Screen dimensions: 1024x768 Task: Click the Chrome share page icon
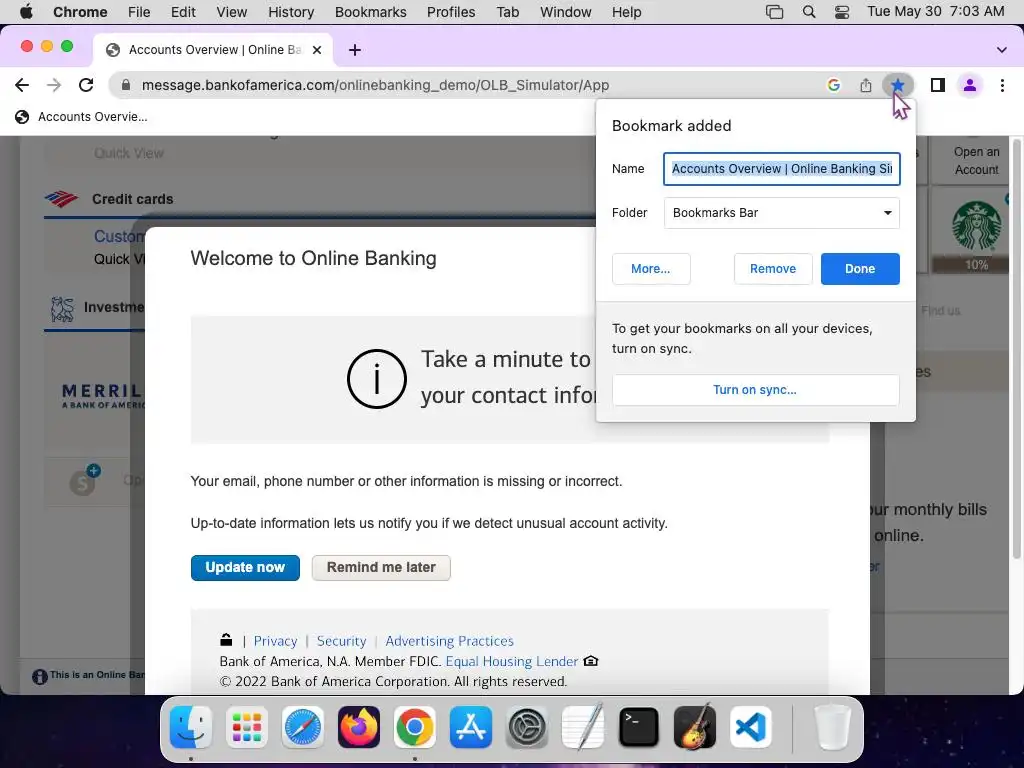(x=865, y=85)
